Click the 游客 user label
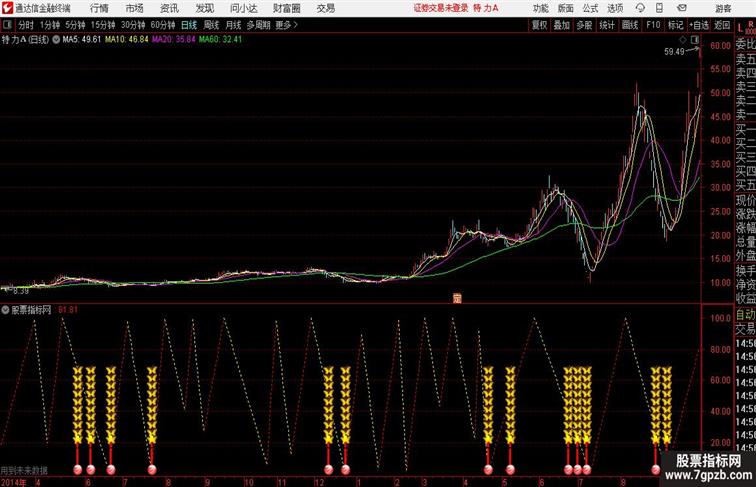The width and height of the screenshot is (756, 487). [x=723, y=8]
